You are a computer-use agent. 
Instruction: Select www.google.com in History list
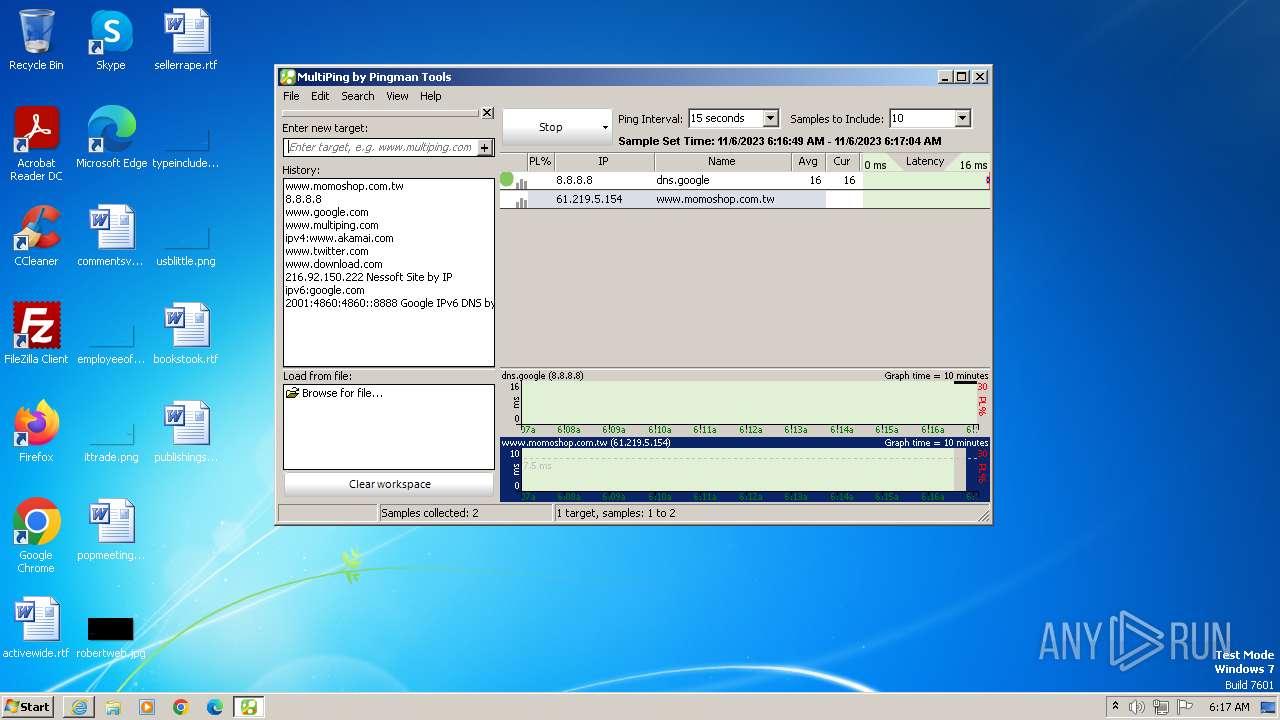click(x=327, y=212)
